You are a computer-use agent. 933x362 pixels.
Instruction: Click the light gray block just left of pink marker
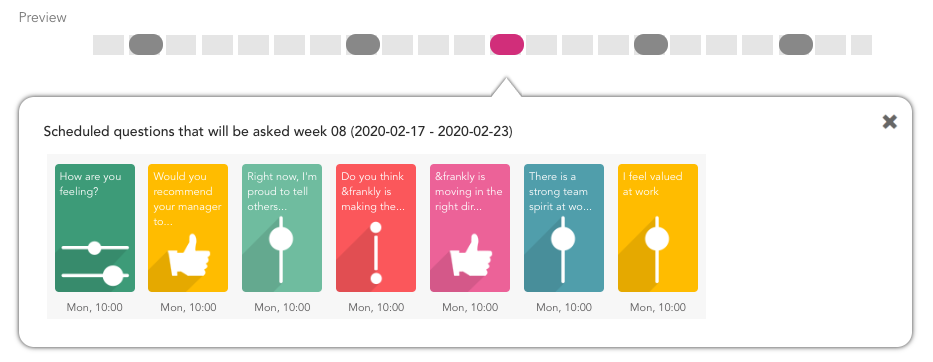coord(469,45)
